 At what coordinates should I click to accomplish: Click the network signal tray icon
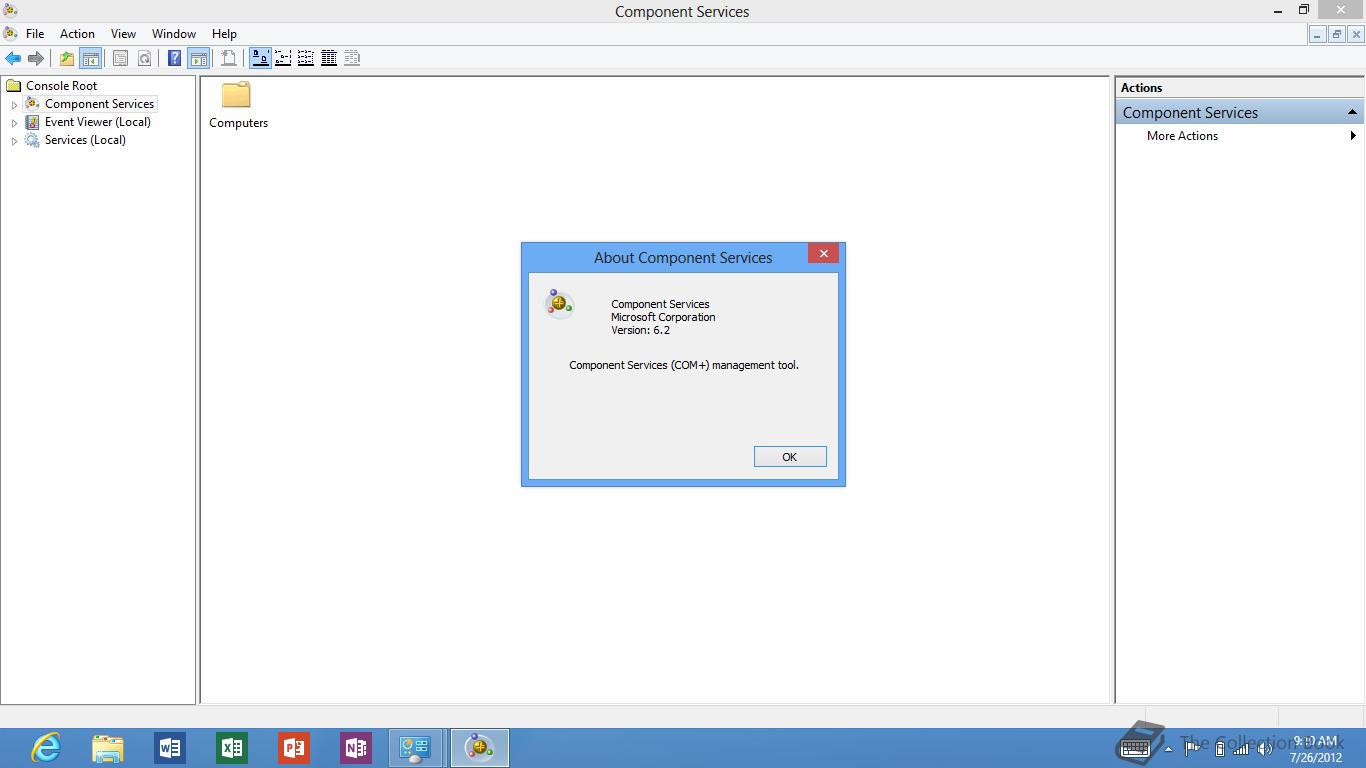tap(1241, 748)
